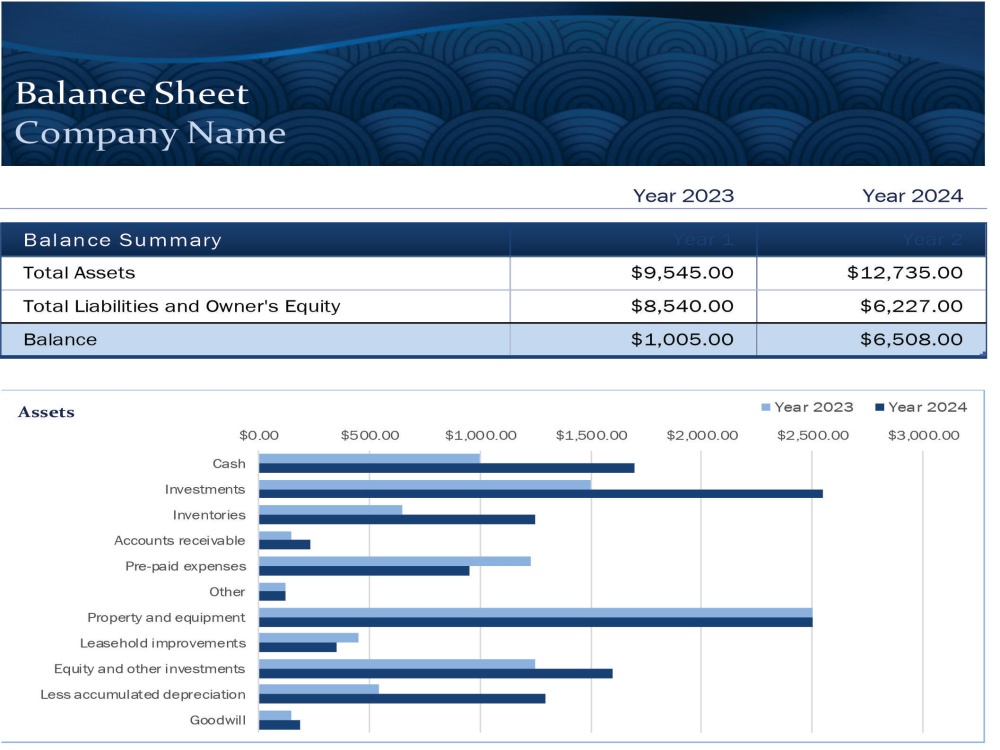This screenshot has height=750, width=1000.
Task: Select Pre-paid expenses Year 2023 bar
Action: click(395, 561)
